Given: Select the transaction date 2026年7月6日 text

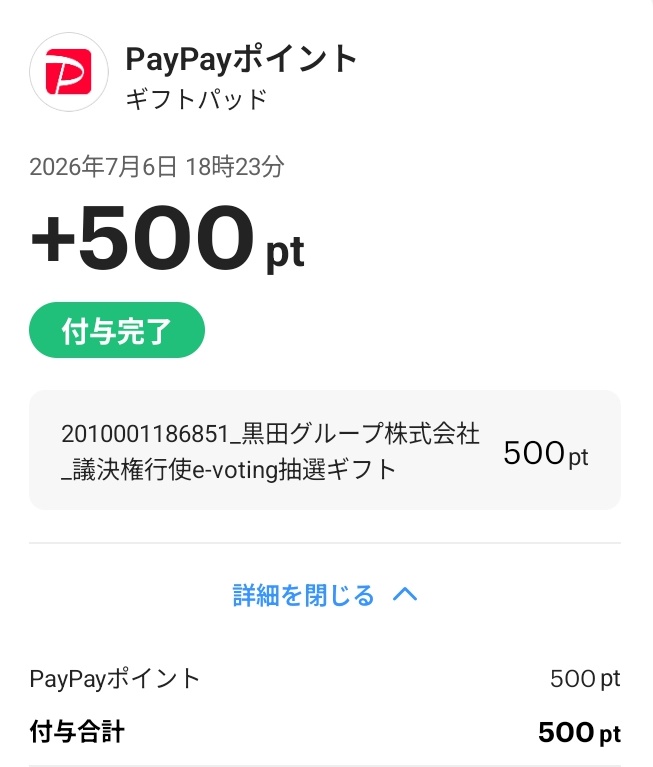Looking at the screenshot, I should click(103, 167).
